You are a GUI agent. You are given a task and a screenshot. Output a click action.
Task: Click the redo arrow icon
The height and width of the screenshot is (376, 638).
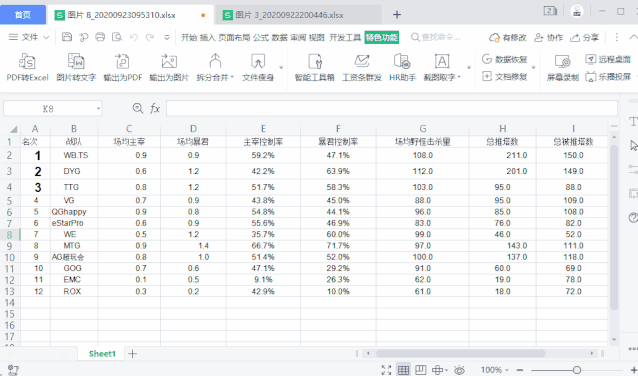150,37
